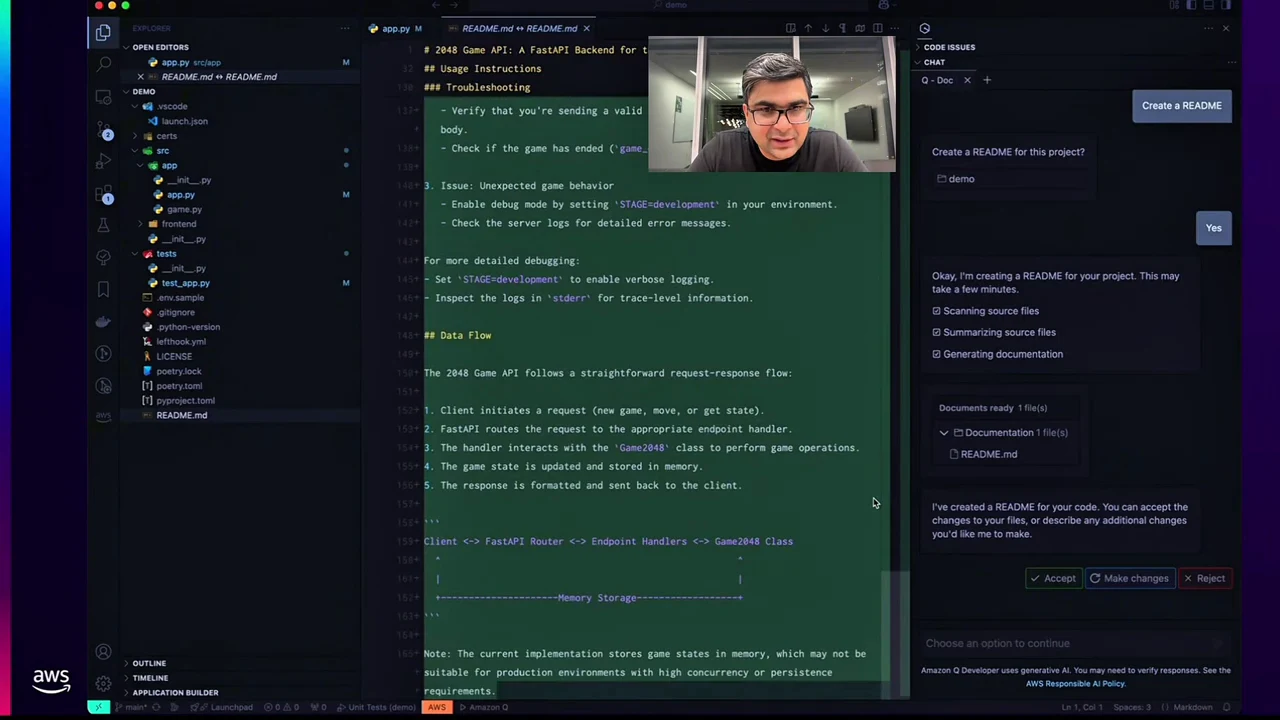Click the remote window indicator in status bar
Screen dimensions: 1280x720
point(98,707)
